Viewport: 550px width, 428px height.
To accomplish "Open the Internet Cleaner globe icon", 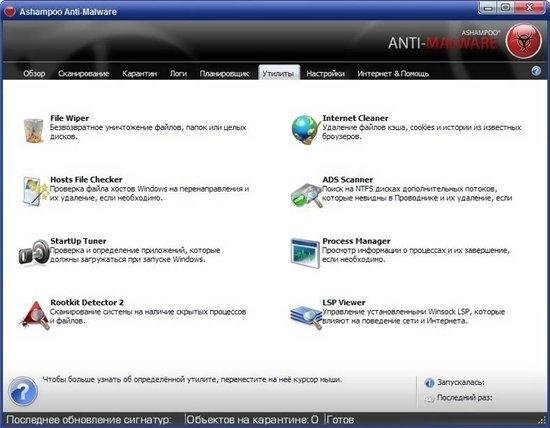I will tap(306, 130).
